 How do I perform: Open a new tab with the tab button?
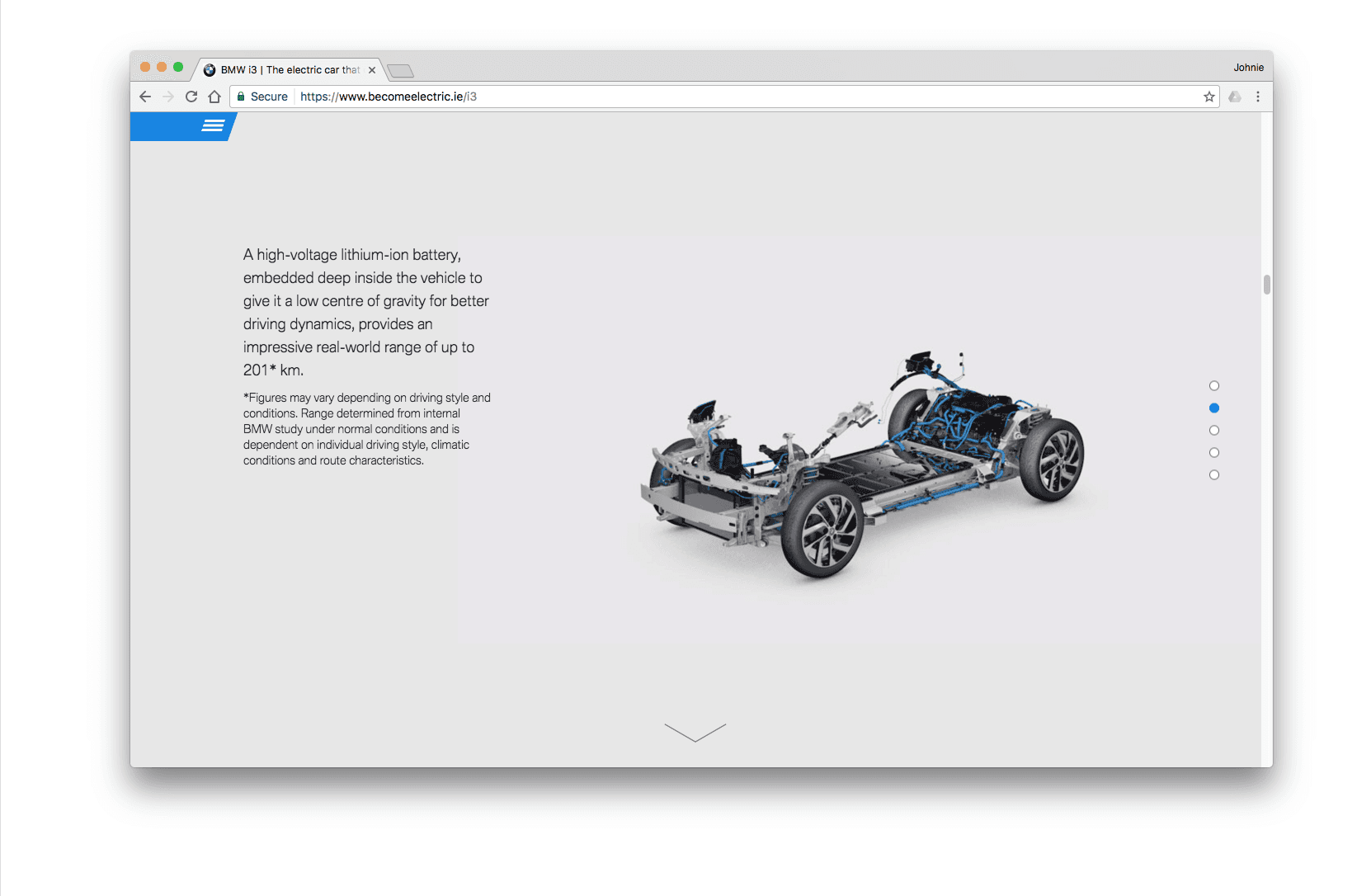coord(400,71)
